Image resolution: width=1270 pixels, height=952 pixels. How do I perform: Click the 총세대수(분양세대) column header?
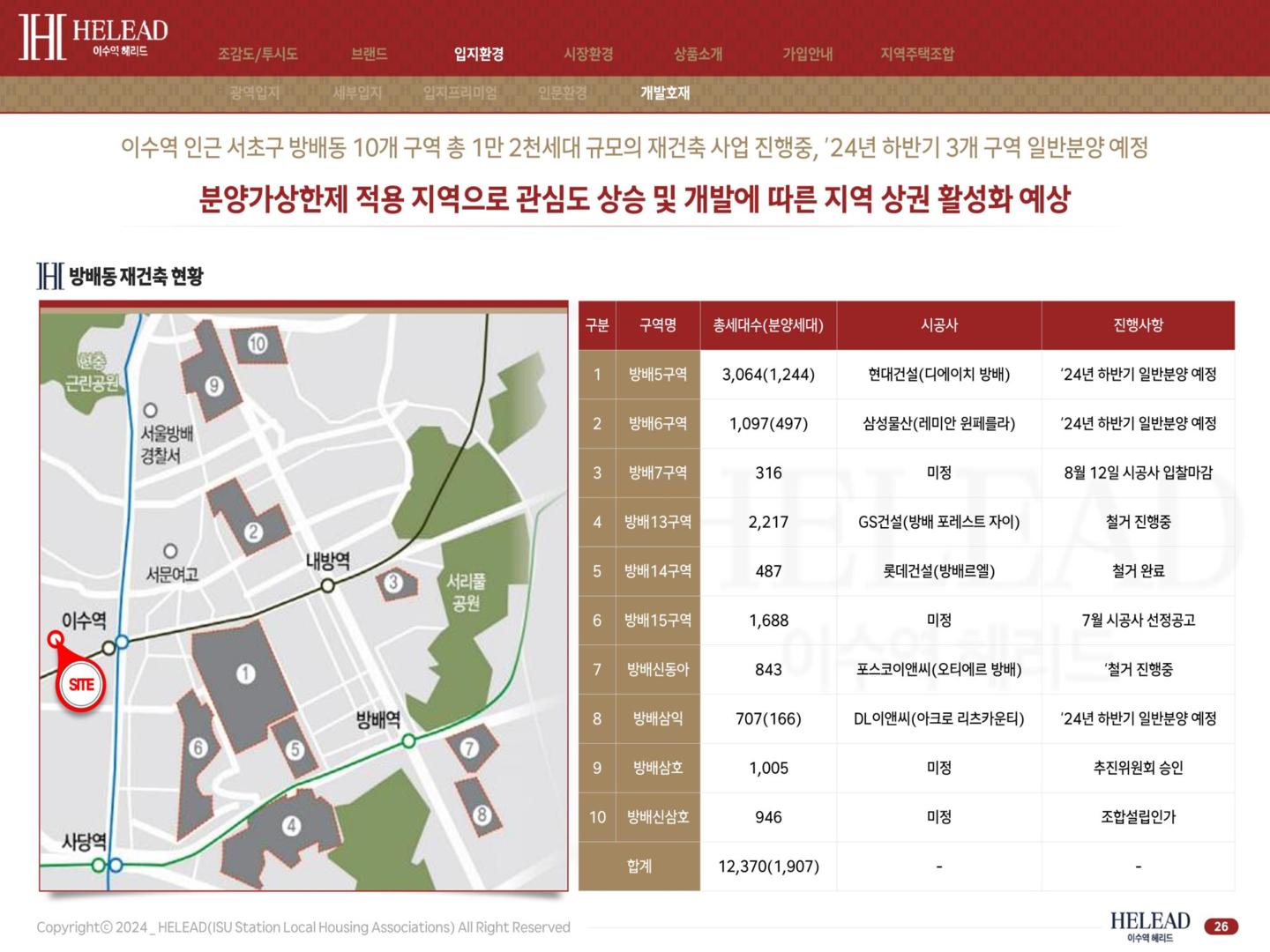click(768, 325)
